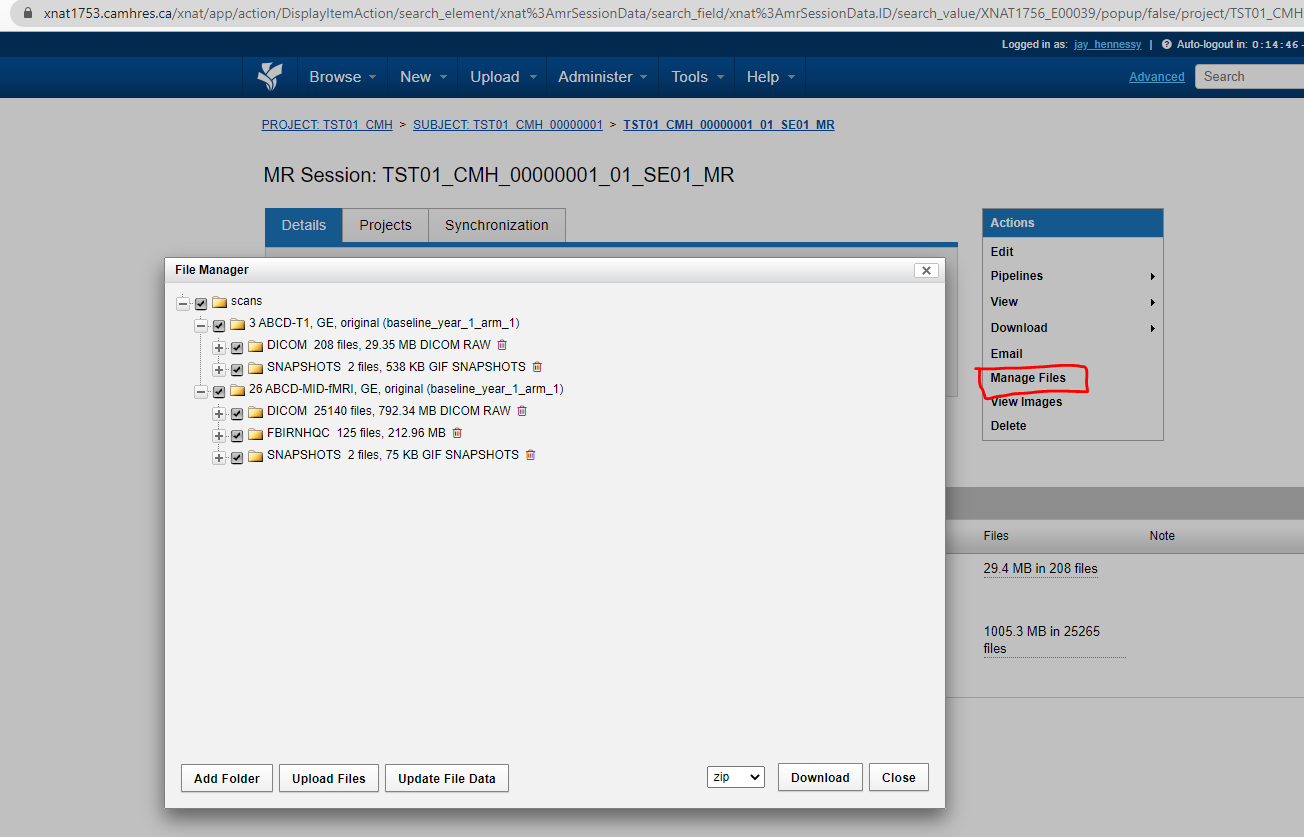Screen dimensions: 1304x837
Task: Click the Download button in File Manager
Action: (819, 777)
